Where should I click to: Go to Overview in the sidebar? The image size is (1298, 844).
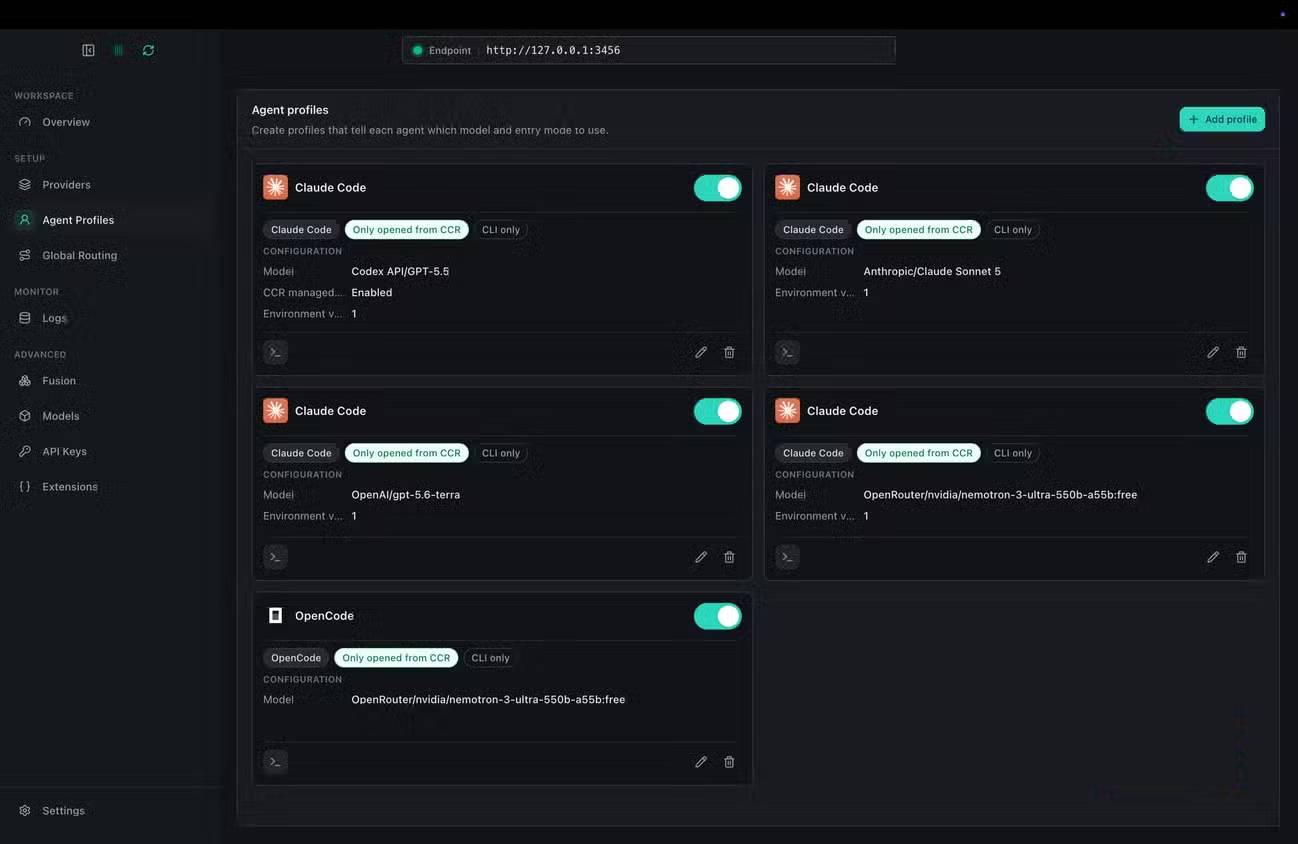coord(66,122)
